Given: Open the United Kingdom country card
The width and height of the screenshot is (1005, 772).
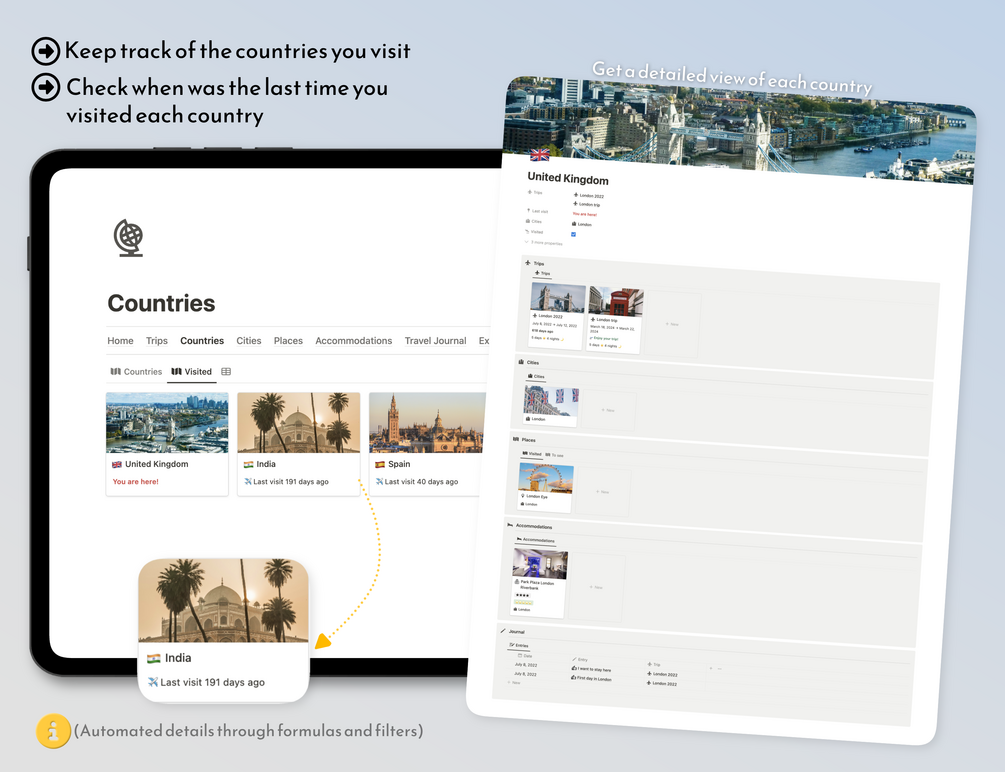Looking at the screenshot, I should (167, 444).
